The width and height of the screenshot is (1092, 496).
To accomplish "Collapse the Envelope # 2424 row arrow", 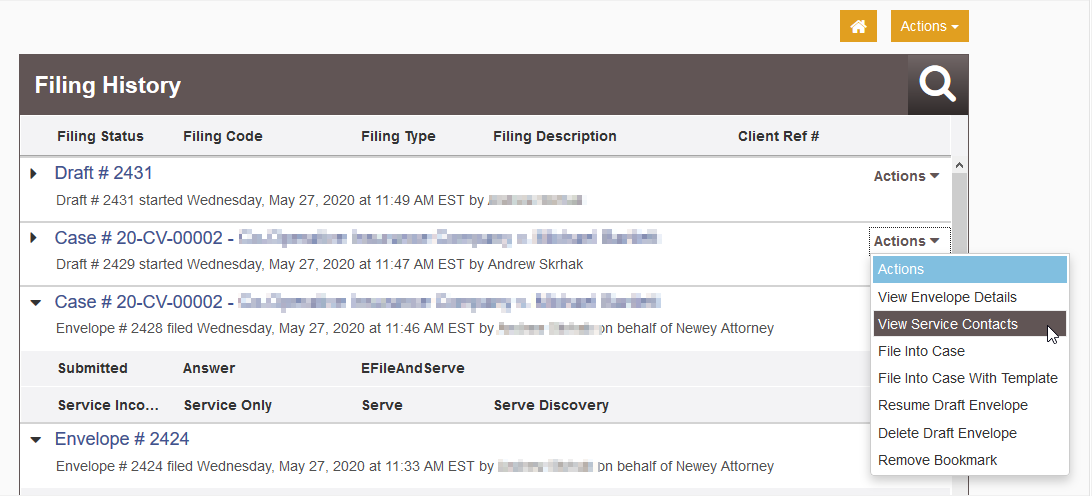I will pos(36,440).
